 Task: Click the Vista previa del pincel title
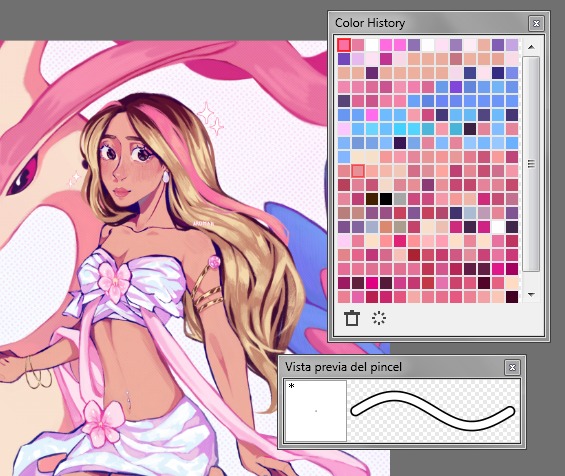click(x=343, y=367)
